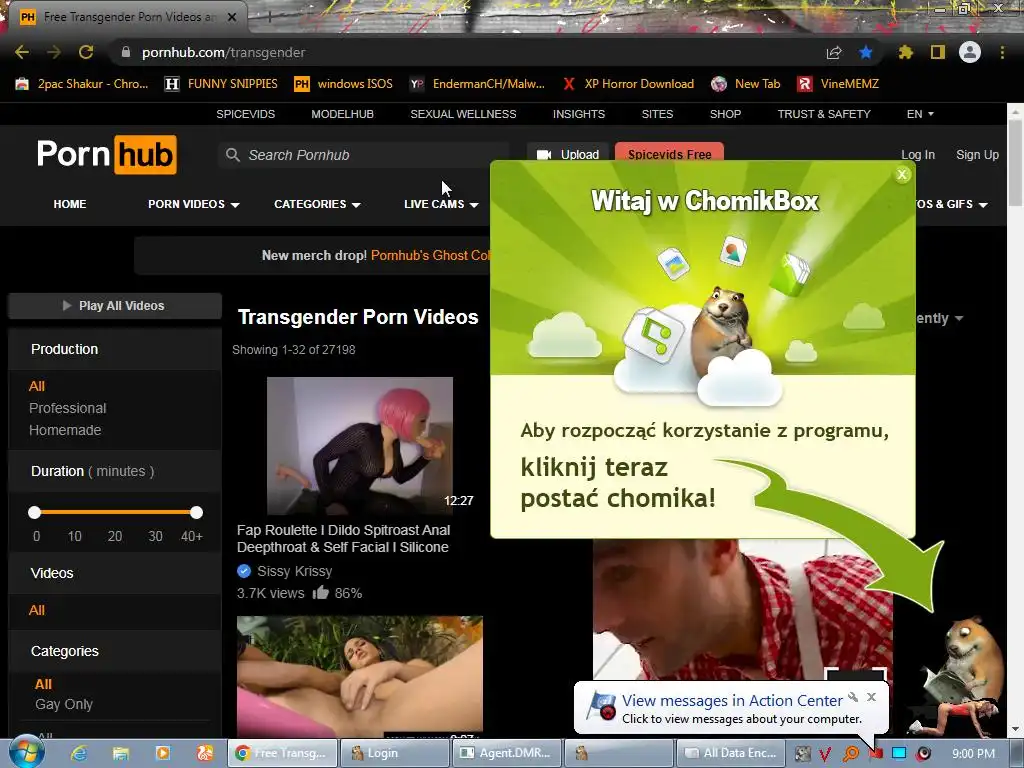1024x768 pixels.
Task: Open the side panel icon in Chrome toolbar
Action: pyautogui.click(x=938, y=52)
